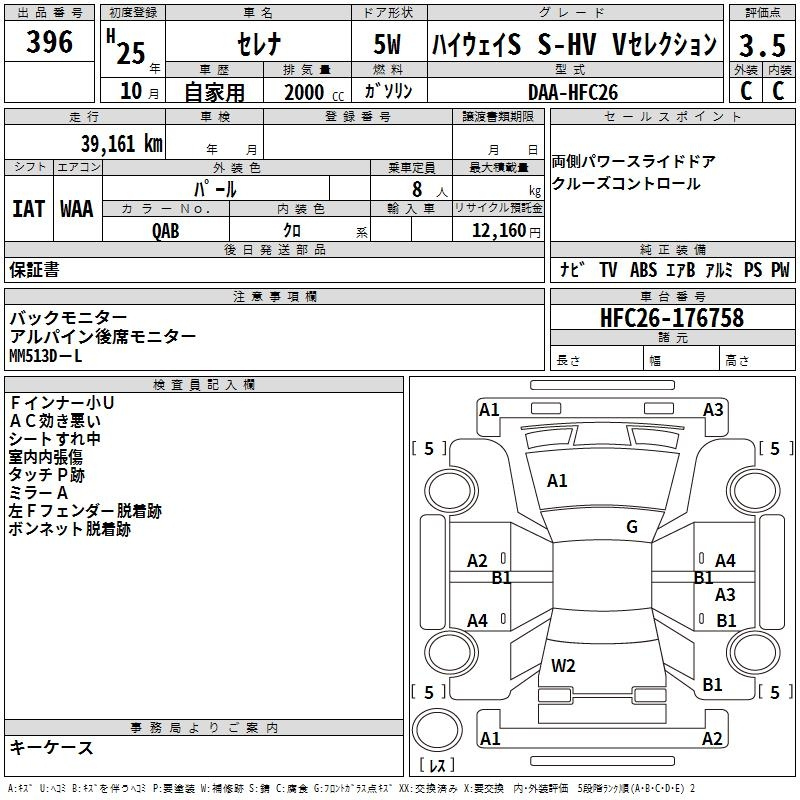Click the ナビ equipment label

(x=572, y=270)
